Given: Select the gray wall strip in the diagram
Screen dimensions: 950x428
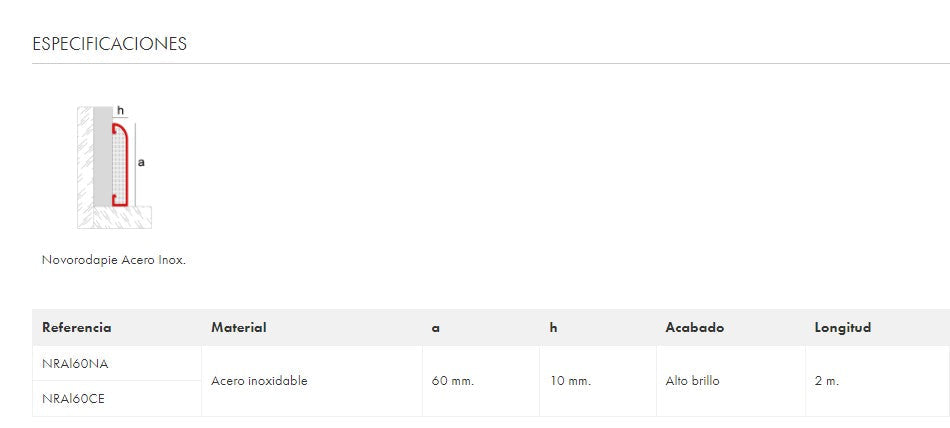Looking at the screenshot, I should tap(102, 160).
